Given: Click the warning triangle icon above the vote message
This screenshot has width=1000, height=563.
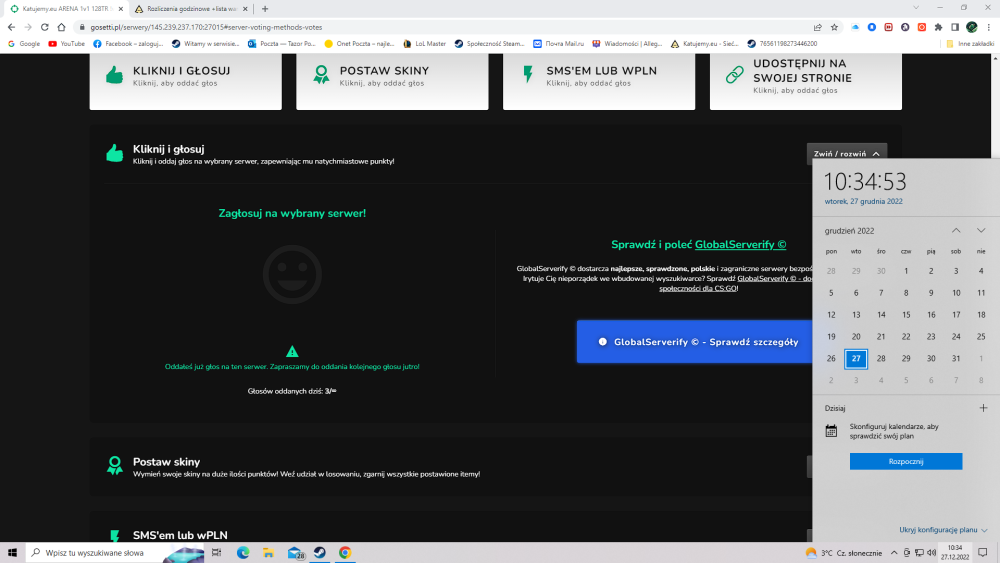Looking at the screenshot, I should point(292,351).
